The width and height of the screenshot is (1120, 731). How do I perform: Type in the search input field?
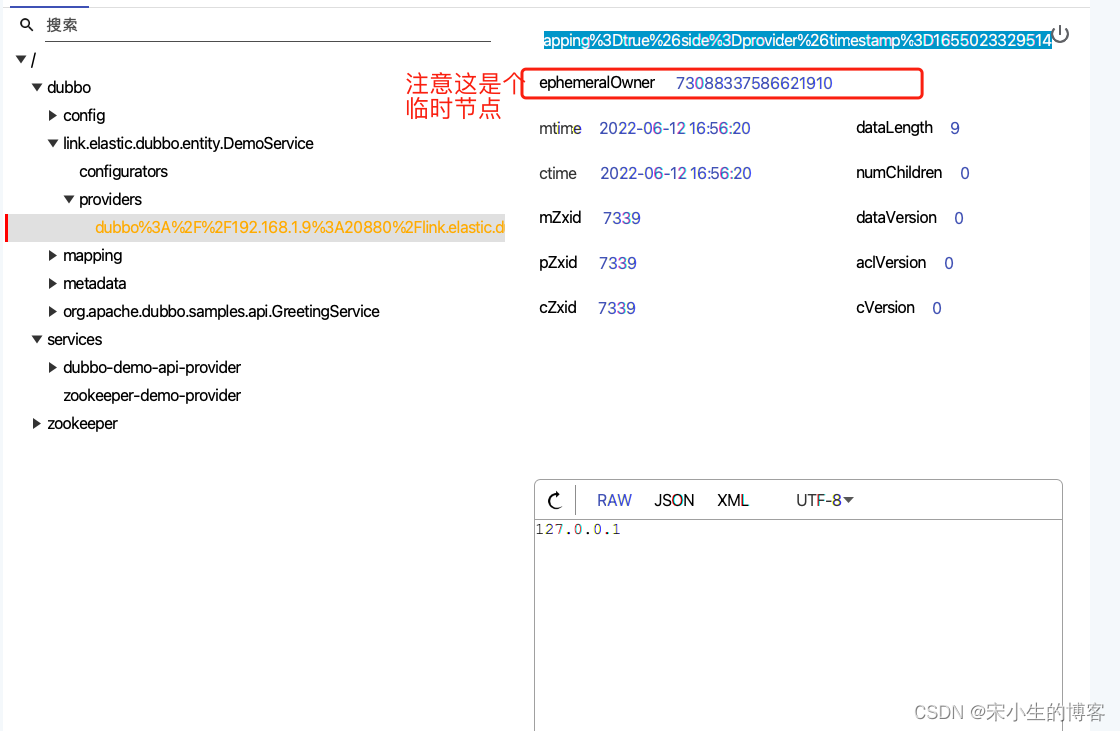click(x=260, y=25)
